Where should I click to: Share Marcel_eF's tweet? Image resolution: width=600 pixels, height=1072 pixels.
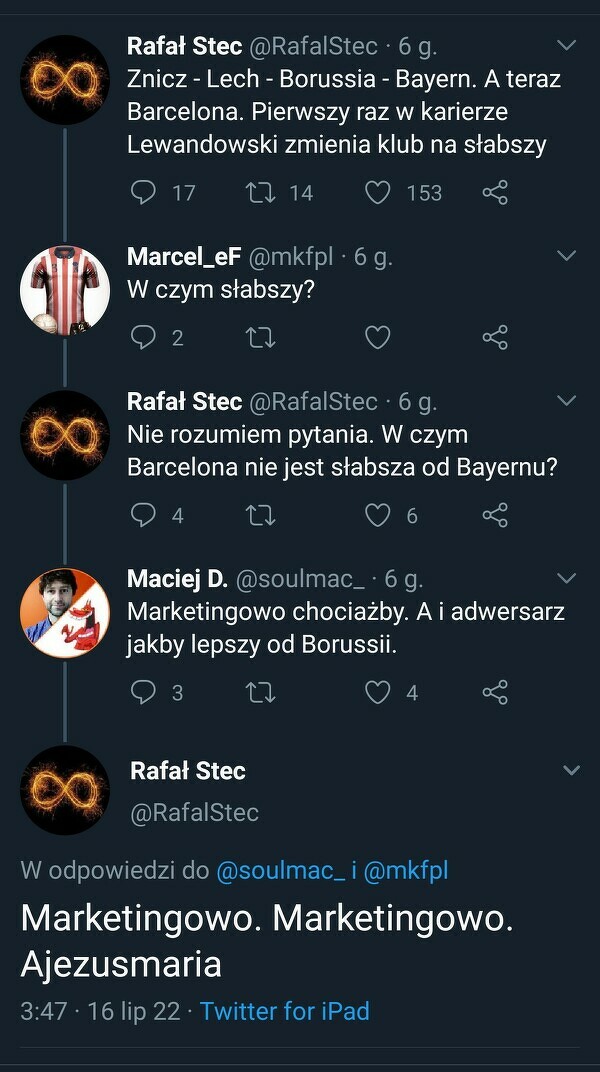[495, 338]
